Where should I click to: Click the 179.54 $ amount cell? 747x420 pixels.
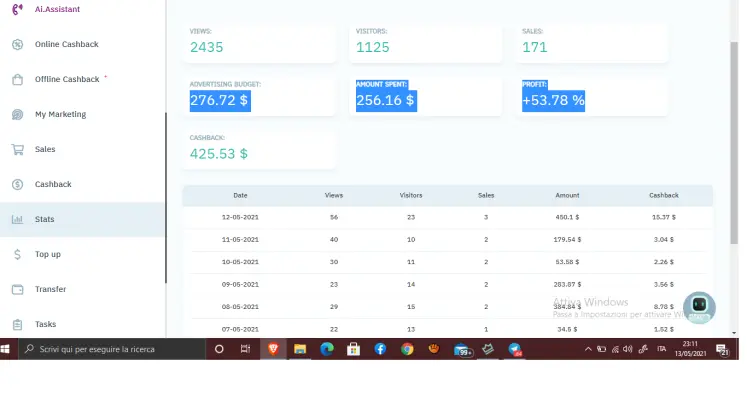pos(567,240)
